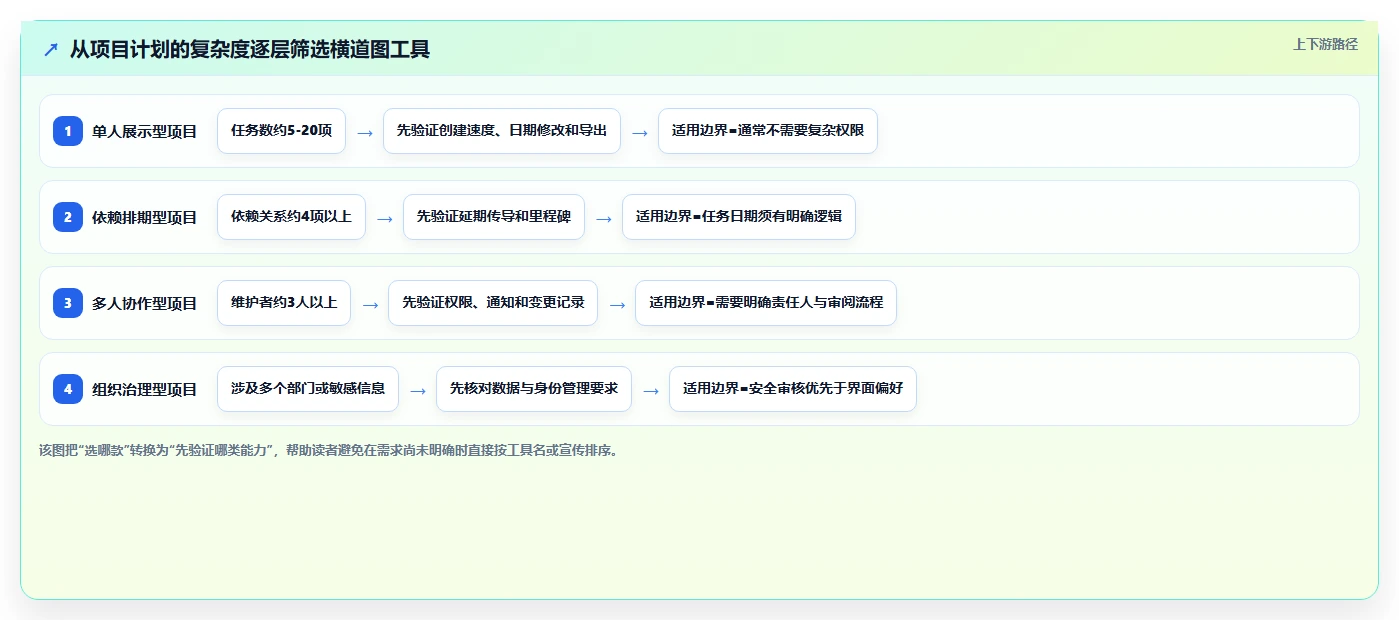Click the 先验证权限、通知和变更记录 box
1399x620 pixels.
pos(493,303)
